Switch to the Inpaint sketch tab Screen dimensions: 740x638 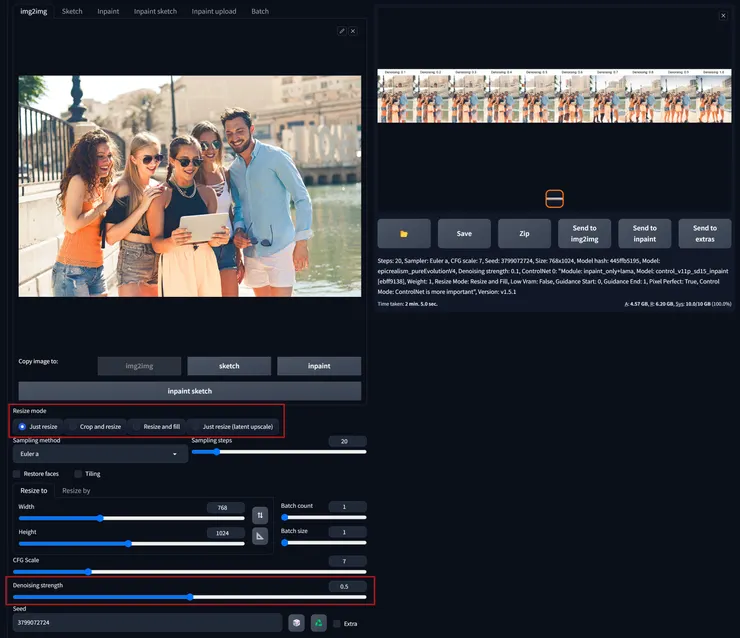coord(156,11)
